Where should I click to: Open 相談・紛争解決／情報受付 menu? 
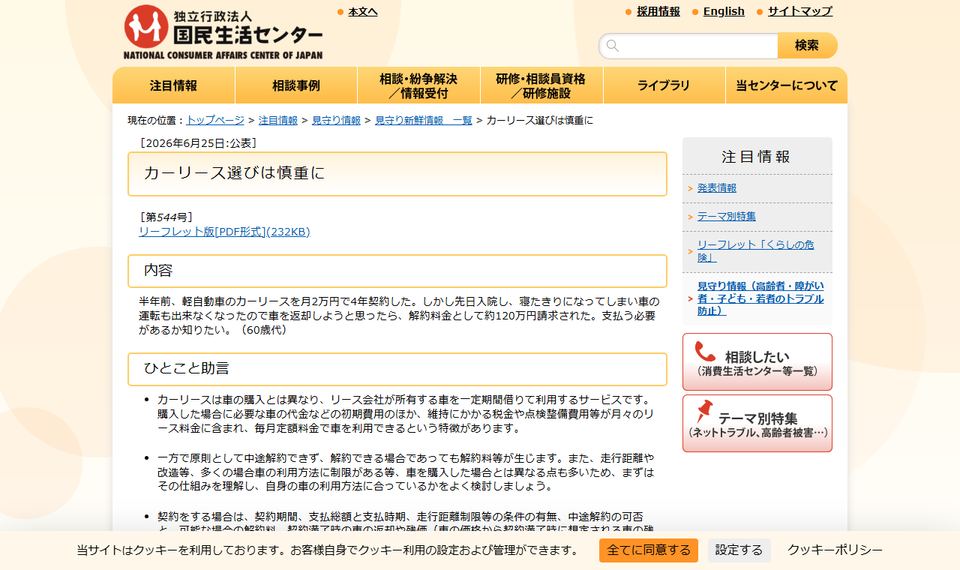coord(419,86)
